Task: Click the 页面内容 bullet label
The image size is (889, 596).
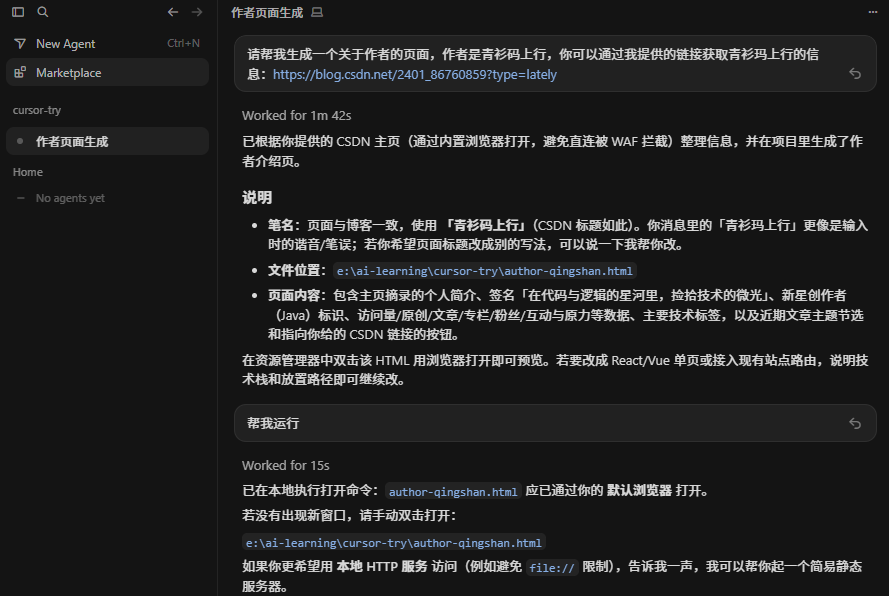Action: click(294, 295)
